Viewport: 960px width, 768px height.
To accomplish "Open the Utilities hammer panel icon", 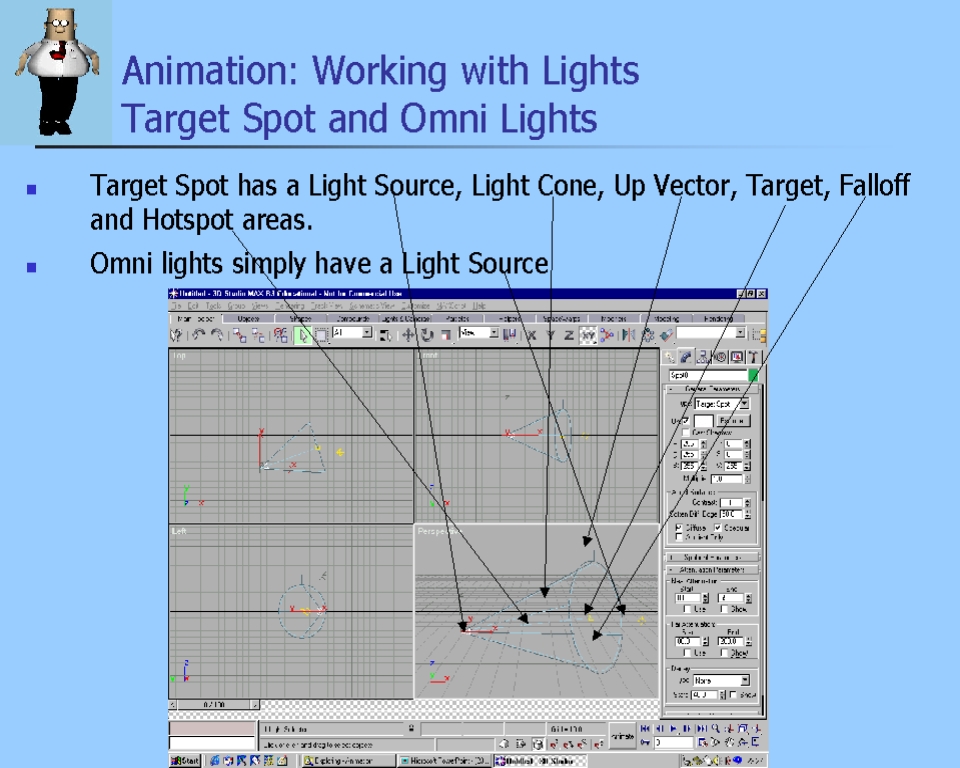I will coord(752,356).
